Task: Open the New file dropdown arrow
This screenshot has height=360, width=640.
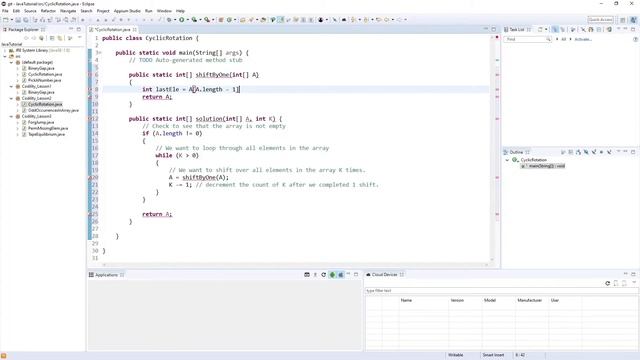Action: 11,20
